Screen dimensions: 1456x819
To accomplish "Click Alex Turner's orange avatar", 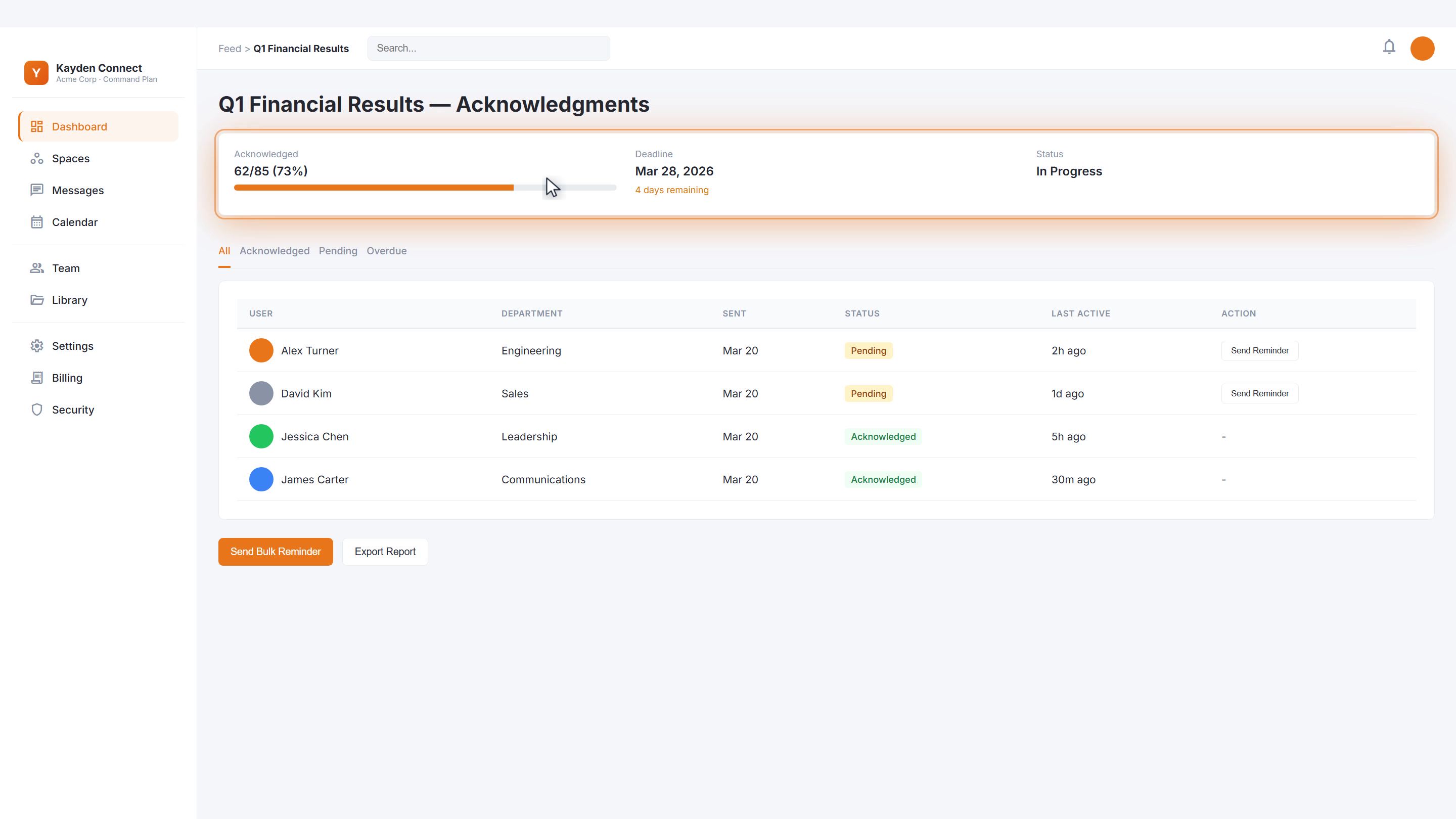I will pos(261,350).
